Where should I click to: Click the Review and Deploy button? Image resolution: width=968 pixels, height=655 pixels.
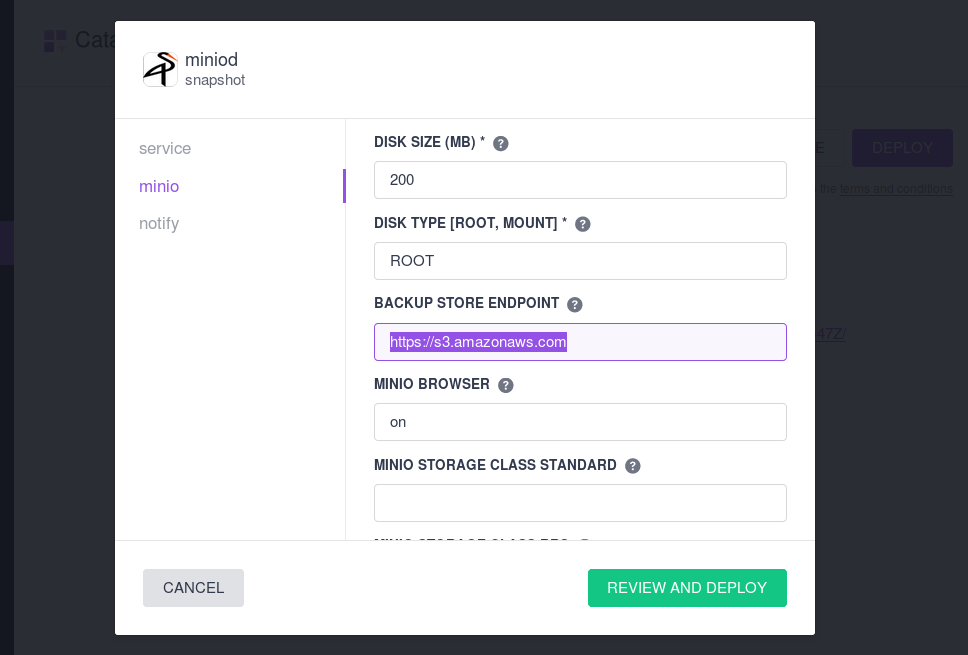click(687, 588)
